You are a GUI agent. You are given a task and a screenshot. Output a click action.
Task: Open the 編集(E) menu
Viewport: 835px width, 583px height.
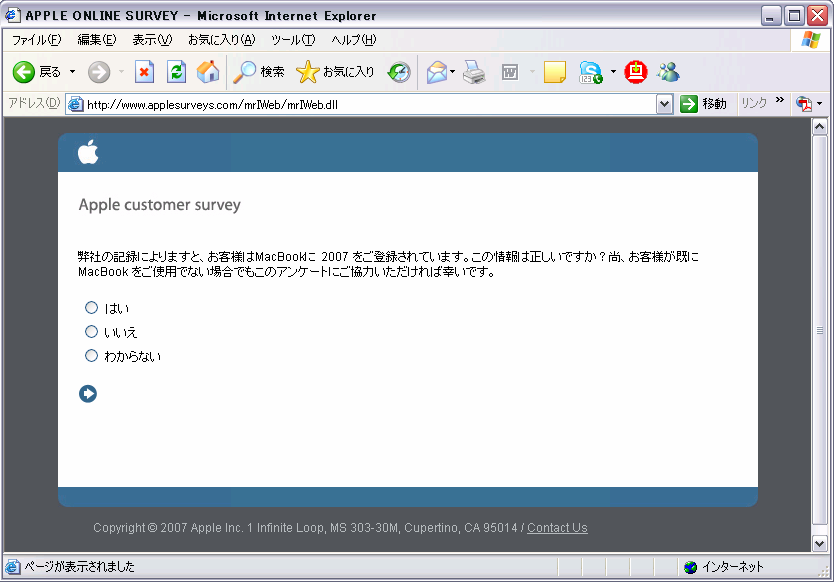click(97, 40)
